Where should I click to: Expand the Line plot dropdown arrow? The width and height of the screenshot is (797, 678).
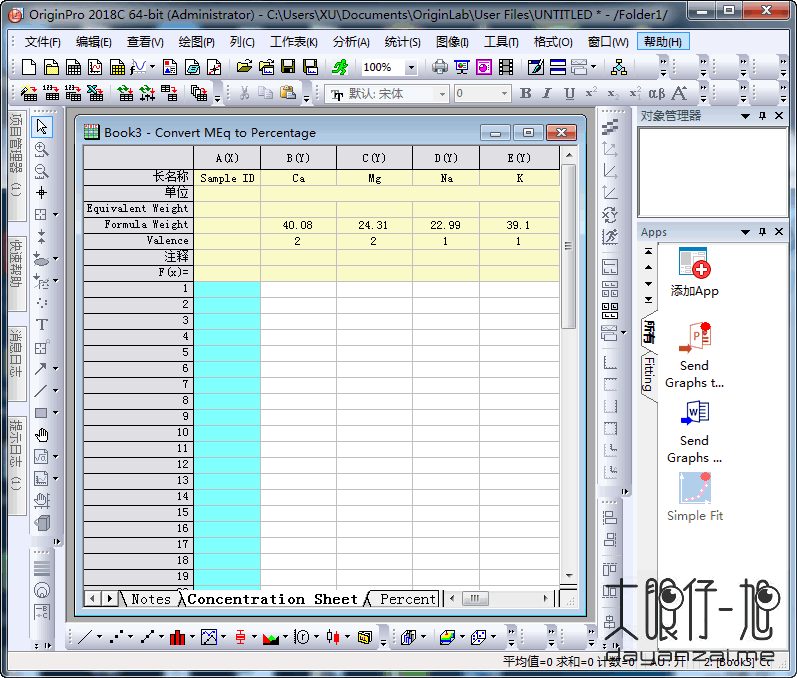(x=99, y=637)
